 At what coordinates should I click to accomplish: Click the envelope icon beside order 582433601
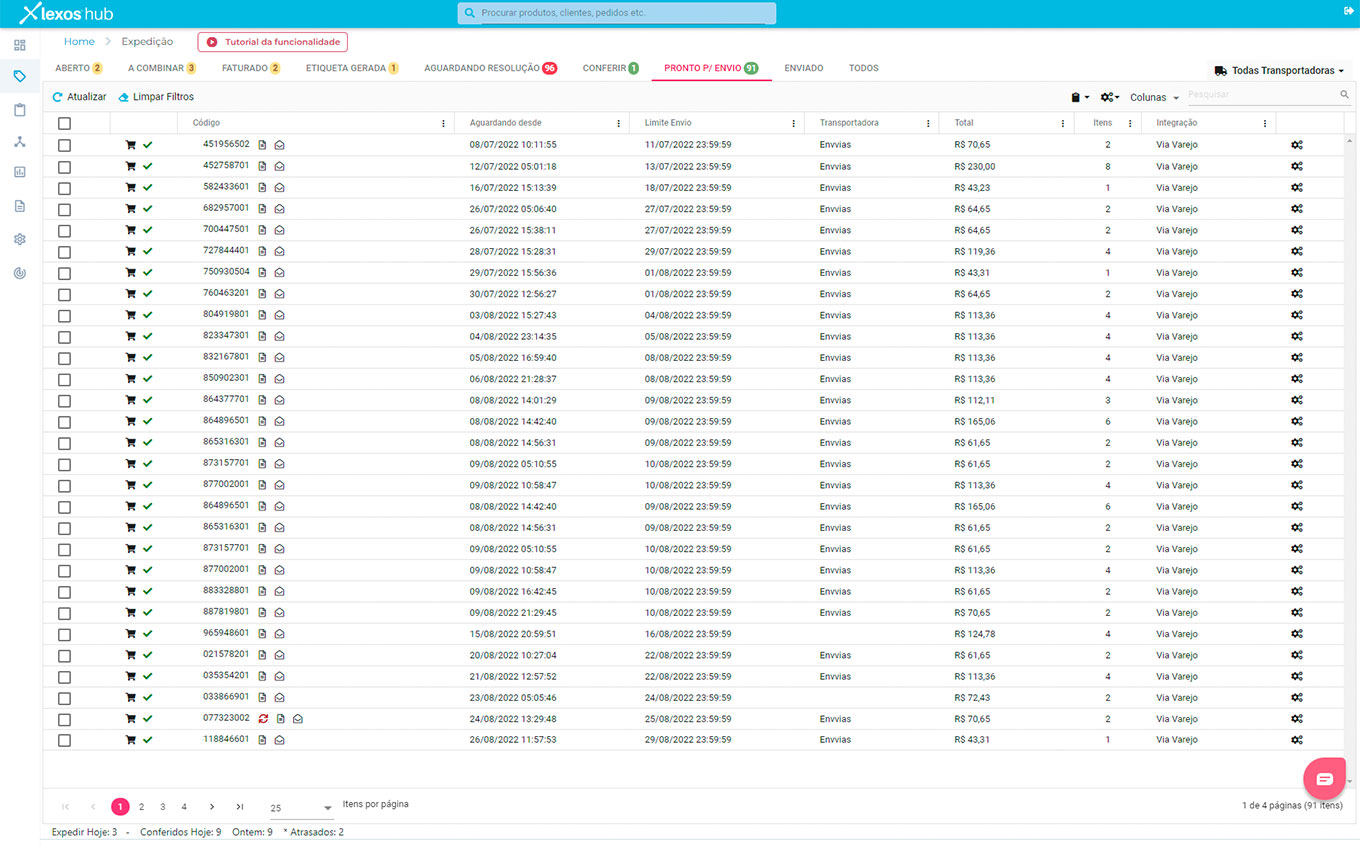click(x=280, y=188)
